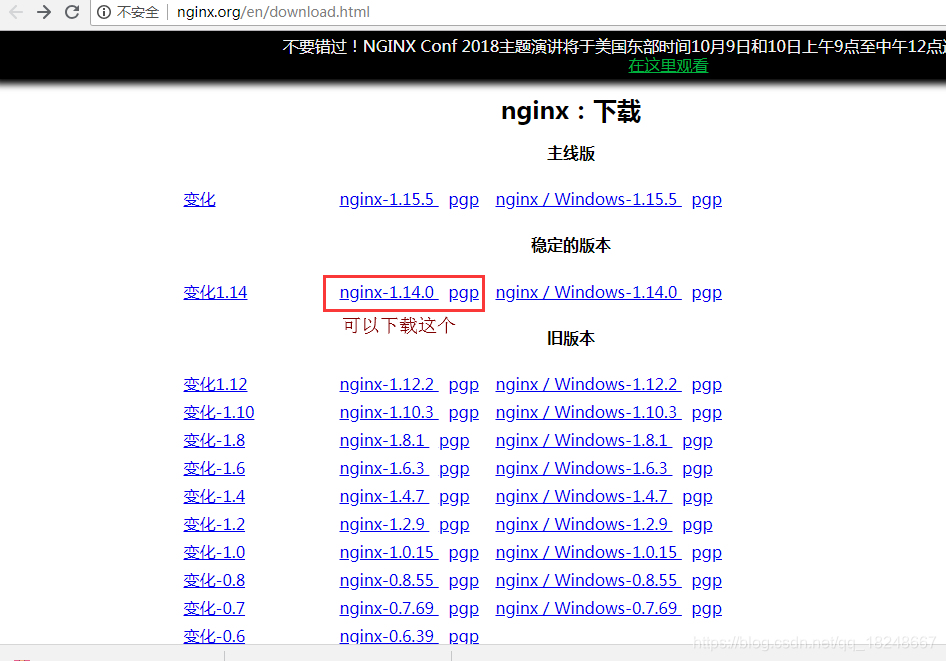Open the 变化-1.0 changes link
The height and width of the screenshot is (661, 946).
(214, 553)
